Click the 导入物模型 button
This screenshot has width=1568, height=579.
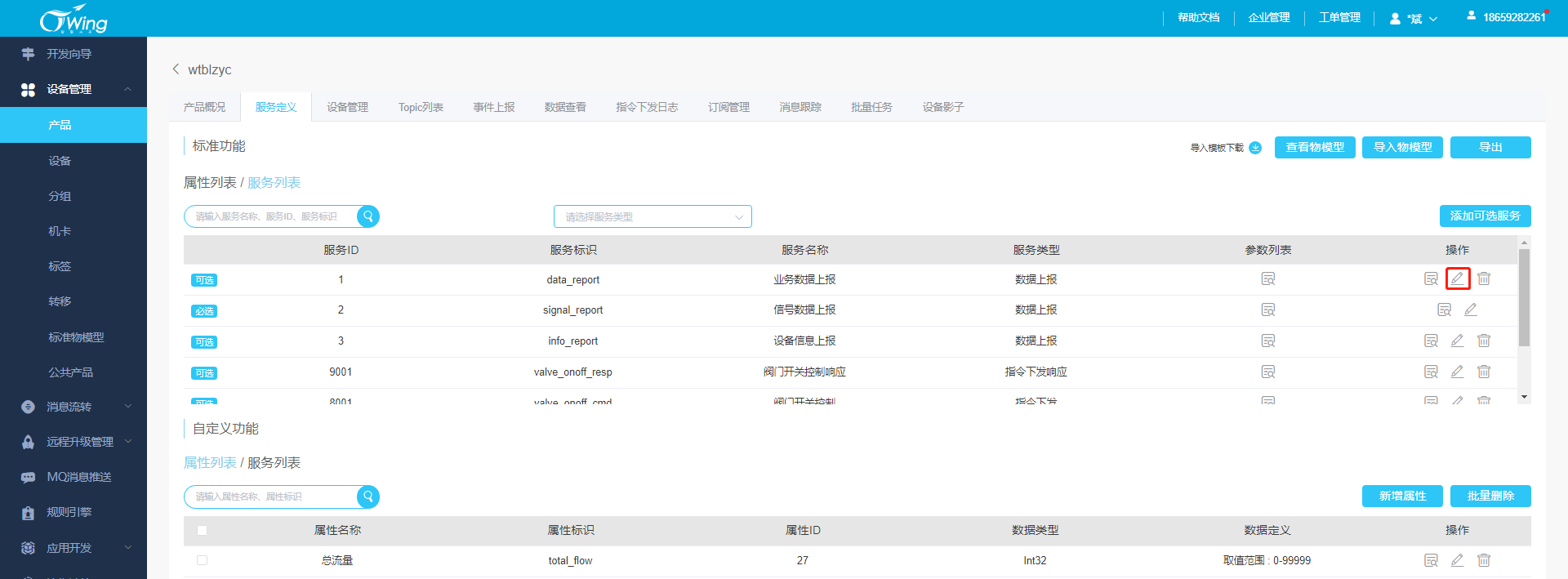[x=1402, y=147]
